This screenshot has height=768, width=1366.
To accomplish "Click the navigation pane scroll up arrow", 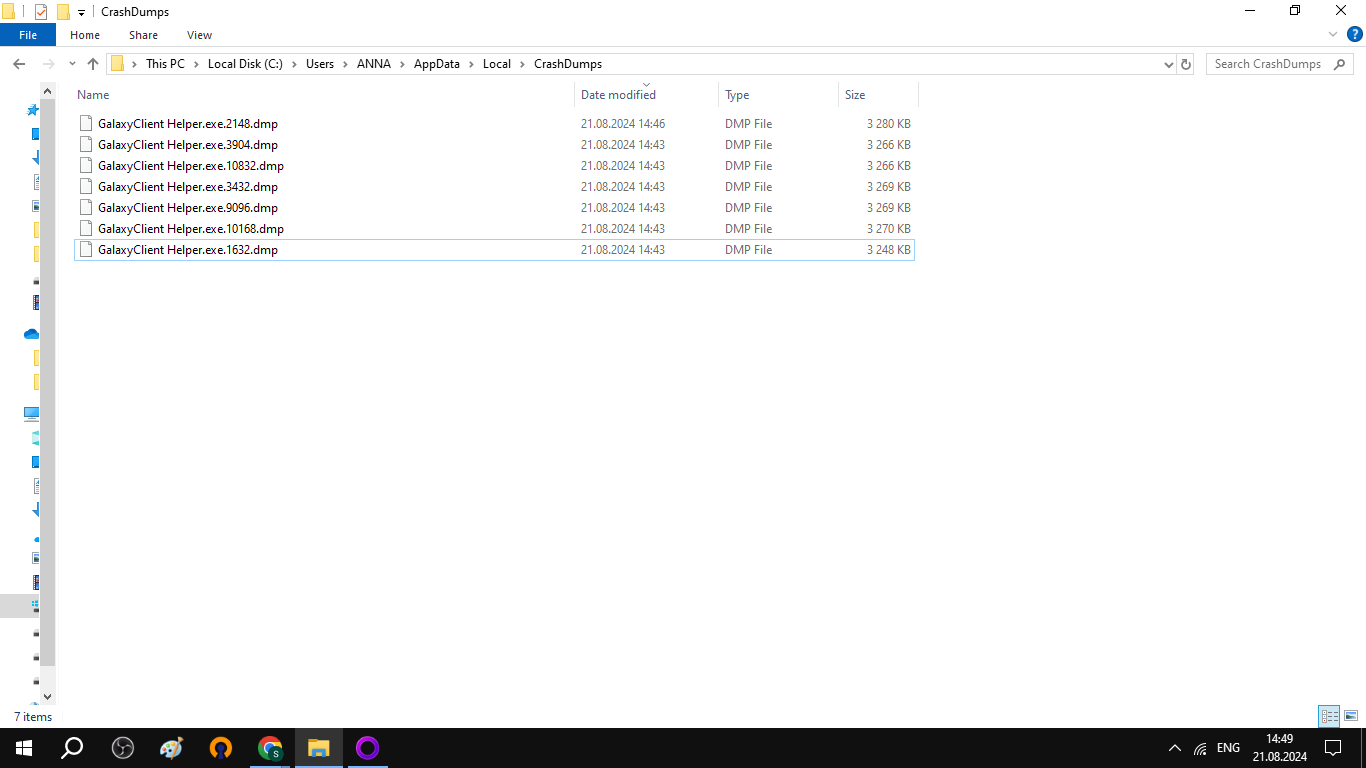I will click(47, 91).
